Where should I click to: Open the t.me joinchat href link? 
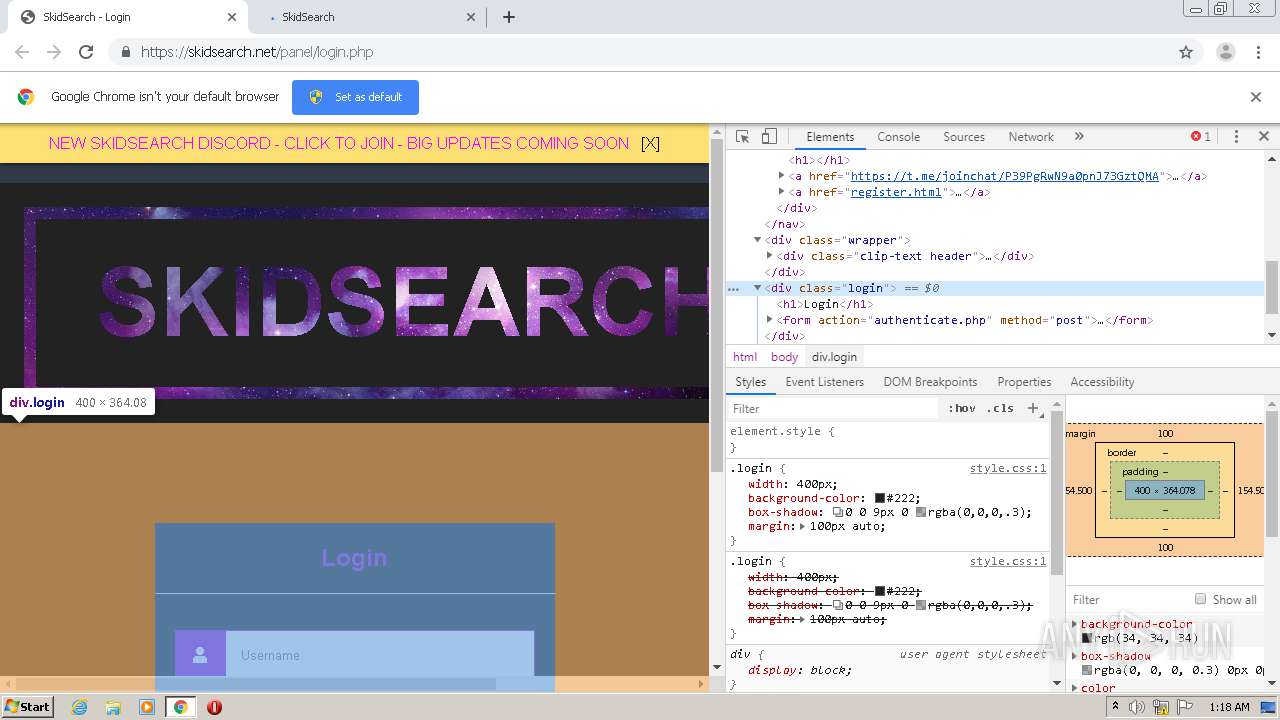click(x=1004, y=176)
